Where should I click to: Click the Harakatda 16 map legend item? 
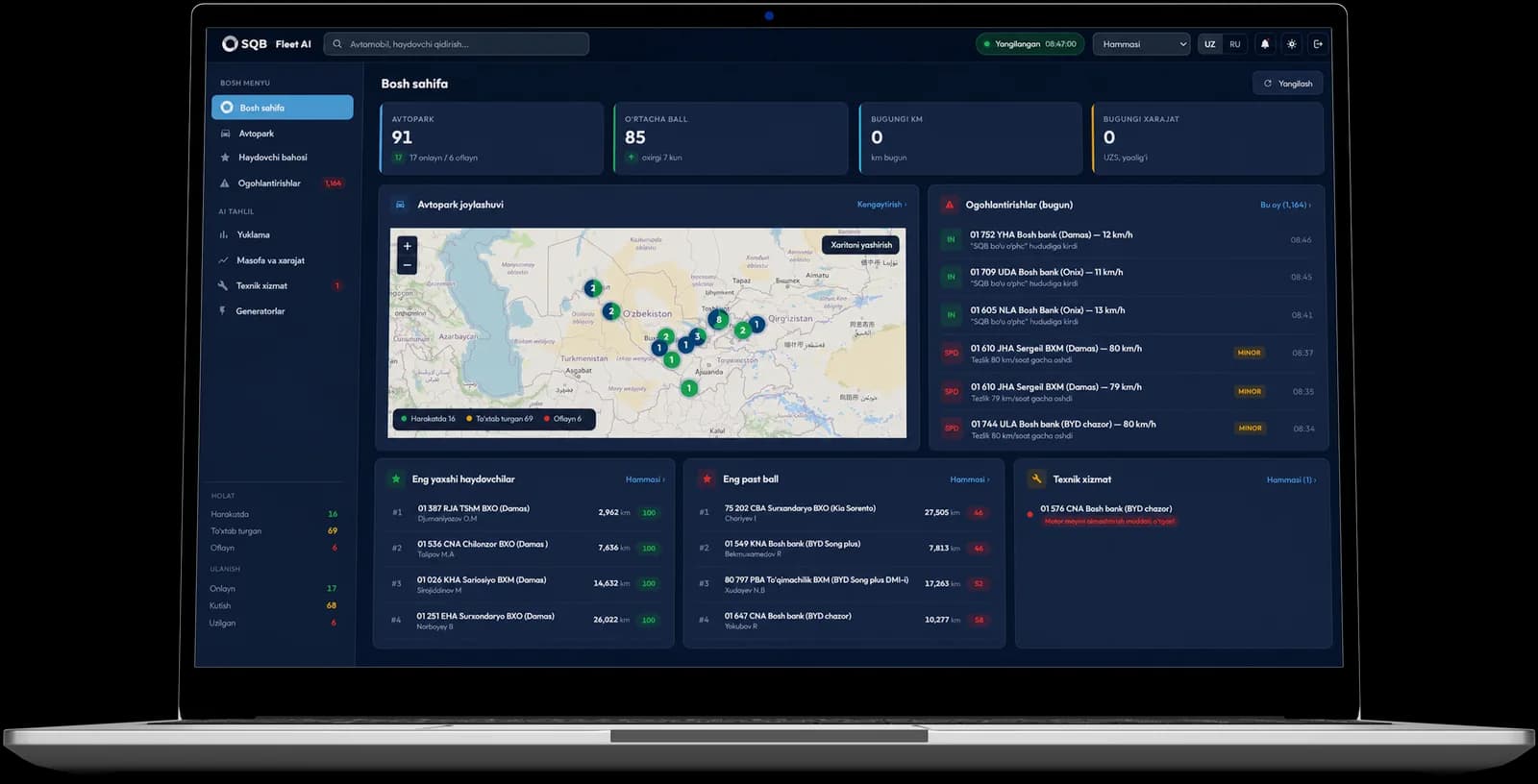tap(429, 419)
